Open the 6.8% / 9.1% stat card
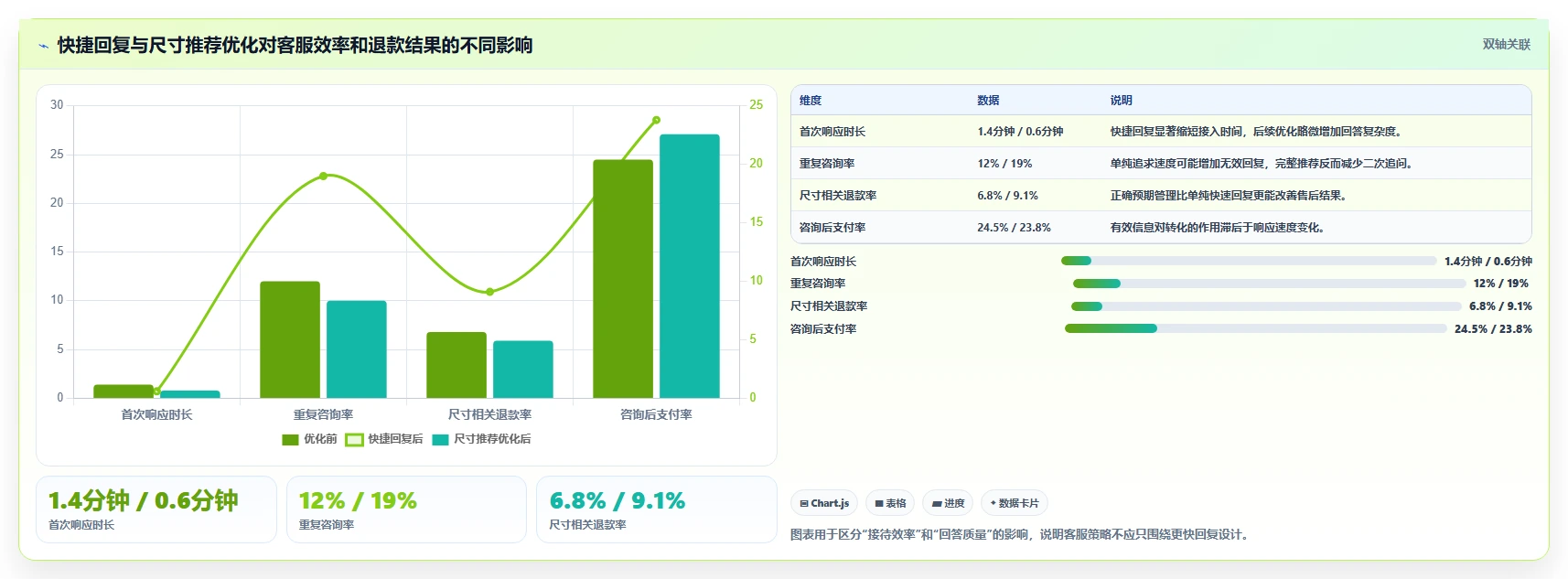The width and height of the screenshot is (1568, 579). (x=657, y=509)
